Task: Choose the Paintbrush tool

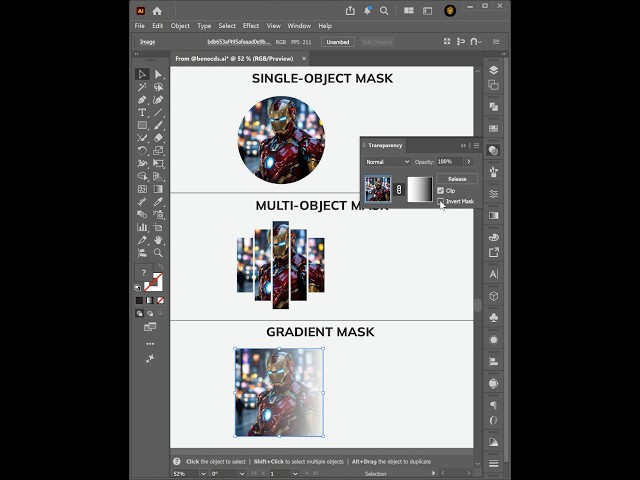Action: coord(158,125)
